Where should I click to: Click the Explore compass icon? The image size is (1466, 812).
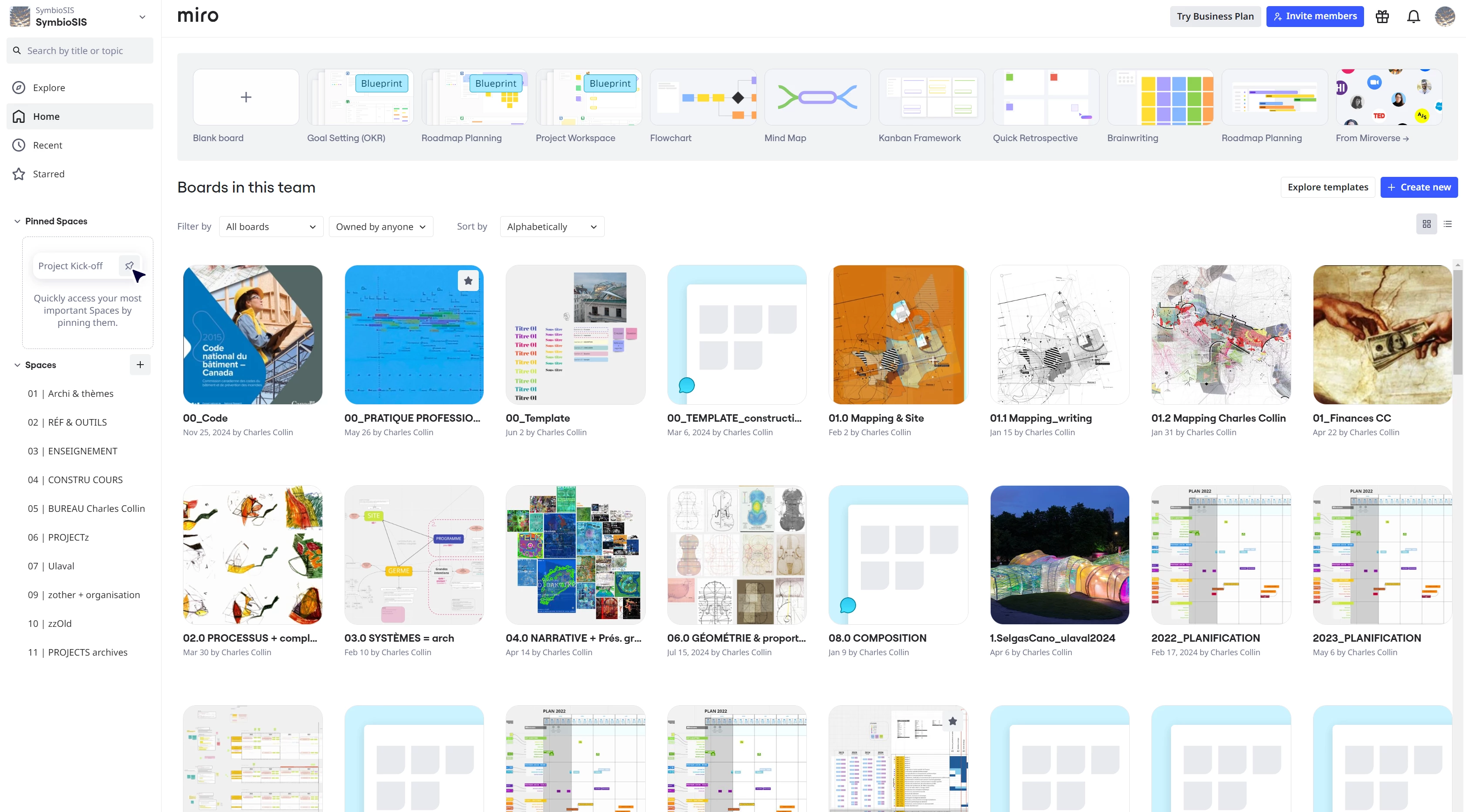[x=19, y=88]
